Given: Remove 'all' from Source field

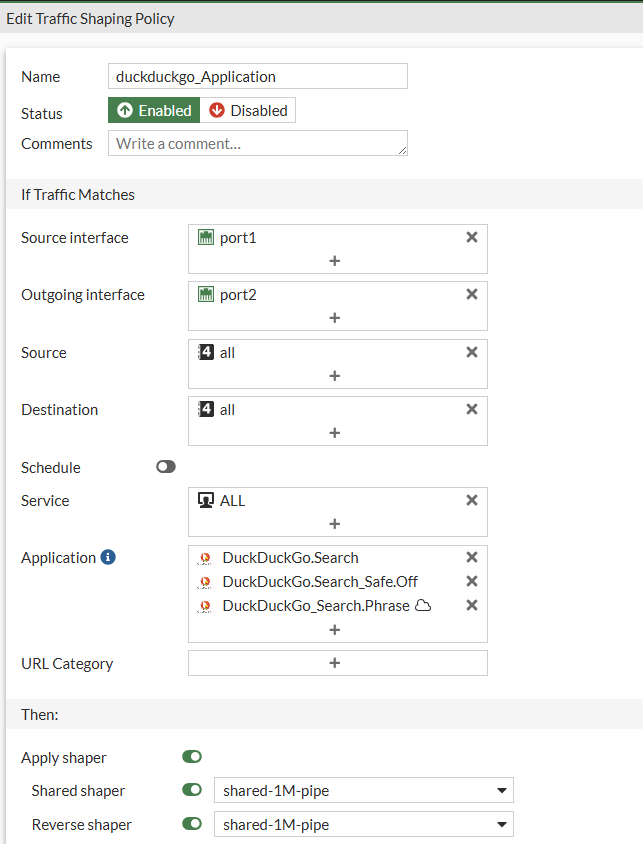Looking at the screenshot, I should pyautogui.click(x=472, y=352).
